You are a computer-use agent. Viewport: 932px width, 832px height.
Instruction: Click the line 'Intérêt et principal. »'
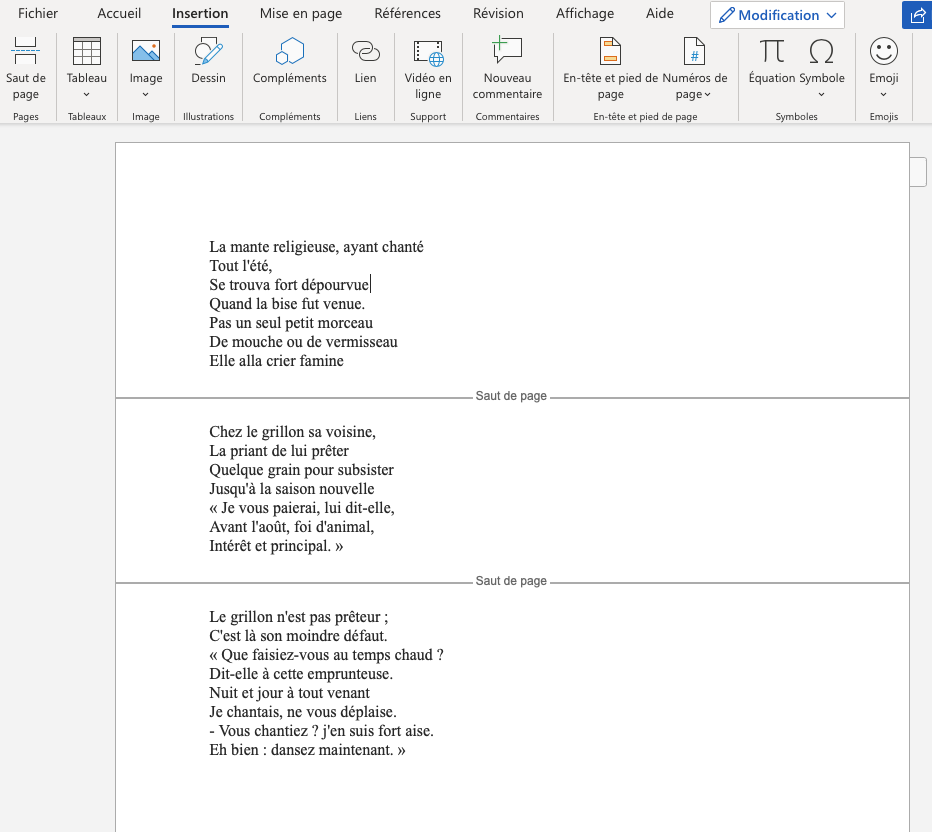276,546
